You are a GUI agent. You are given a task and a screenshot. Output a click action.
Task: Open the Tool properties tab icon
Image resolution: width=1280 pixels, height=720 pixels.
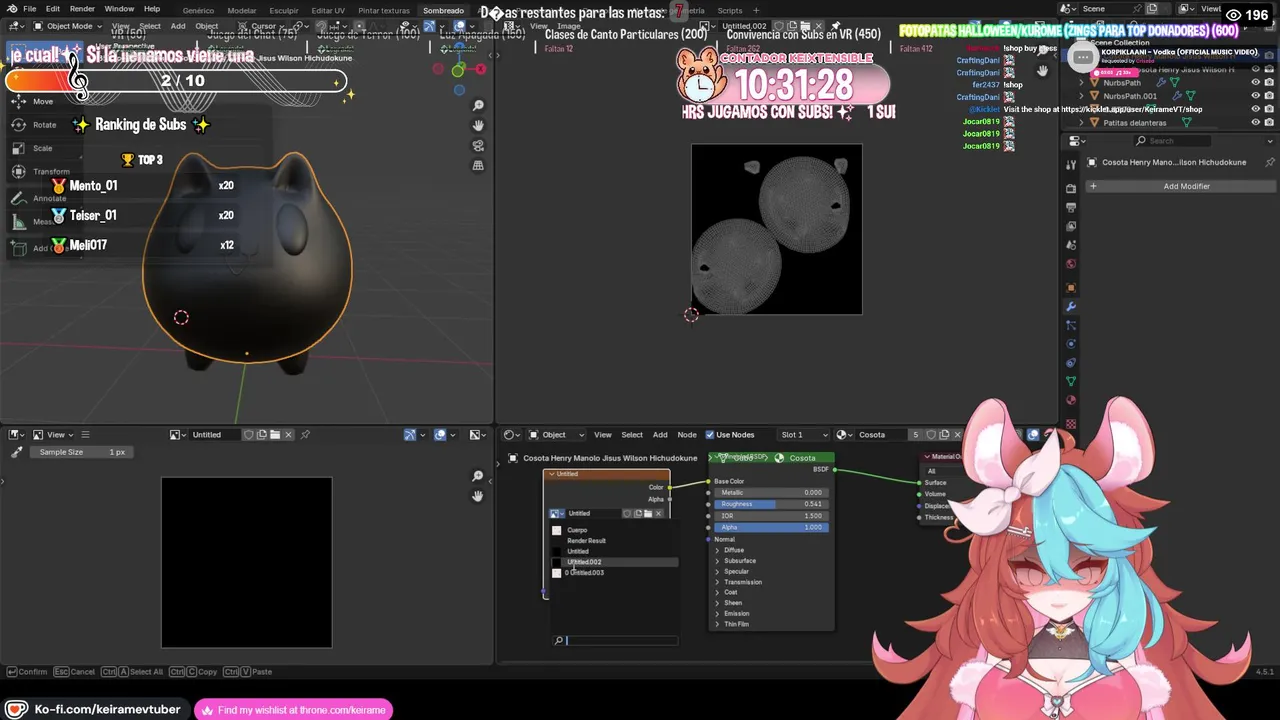(1071, 165)
